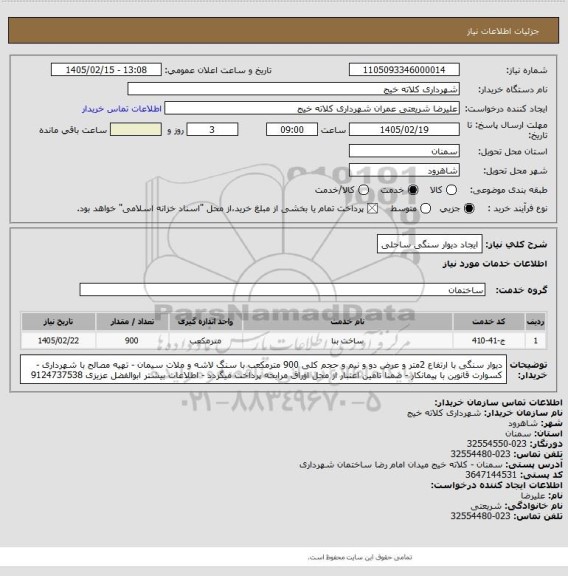
Task: Click the buyer notes text box
Action: [x=263, y=370]
